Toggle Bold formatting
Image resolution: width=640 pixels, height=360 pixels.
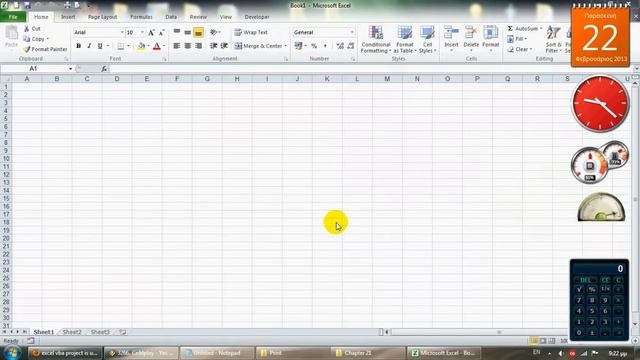(78, 46)
